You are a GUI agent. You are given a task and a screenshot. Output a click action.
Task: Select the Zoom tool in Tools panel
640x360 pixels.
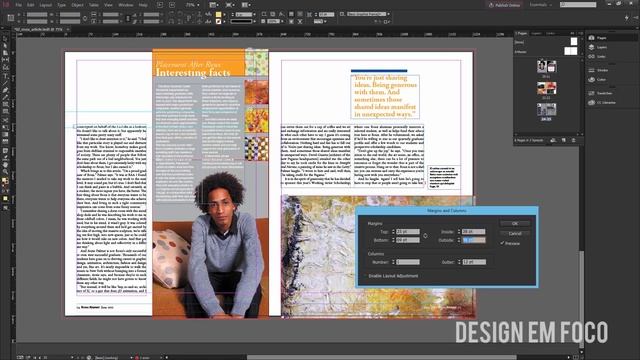[x=5, y=172]
